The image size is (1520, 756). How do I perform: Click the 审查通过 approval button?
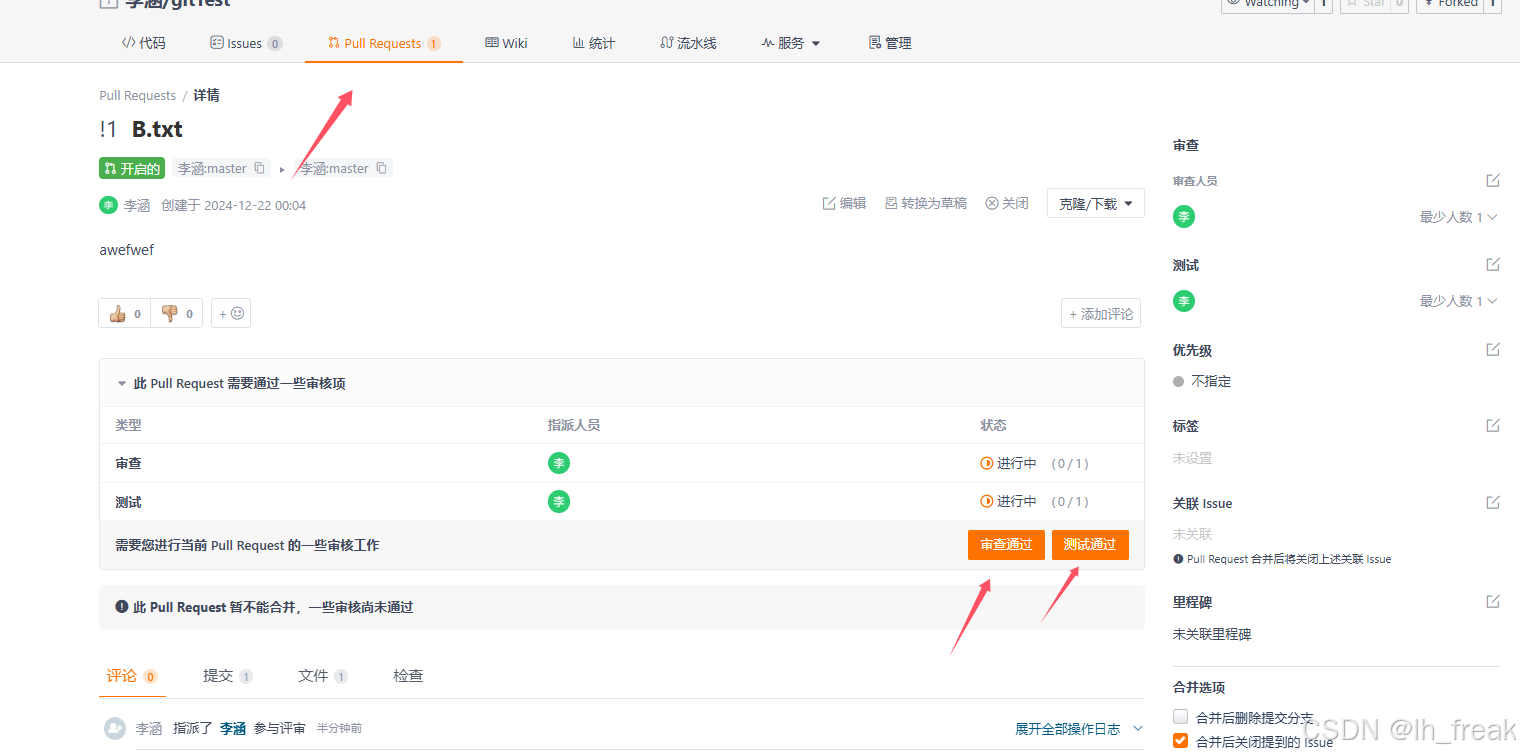click(1006, 544)
